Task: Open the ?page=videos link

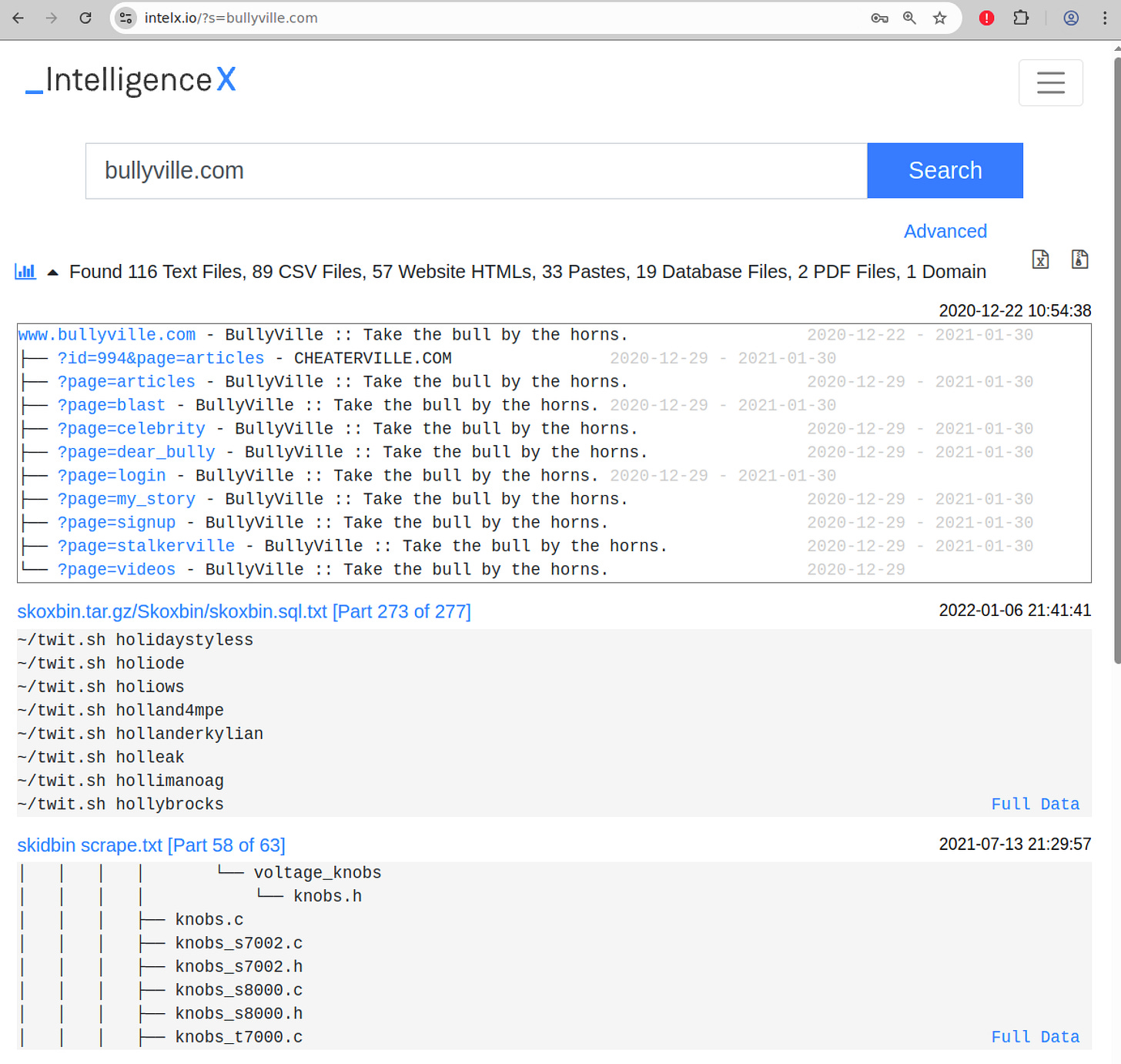Action: click(x=116, y=570)
